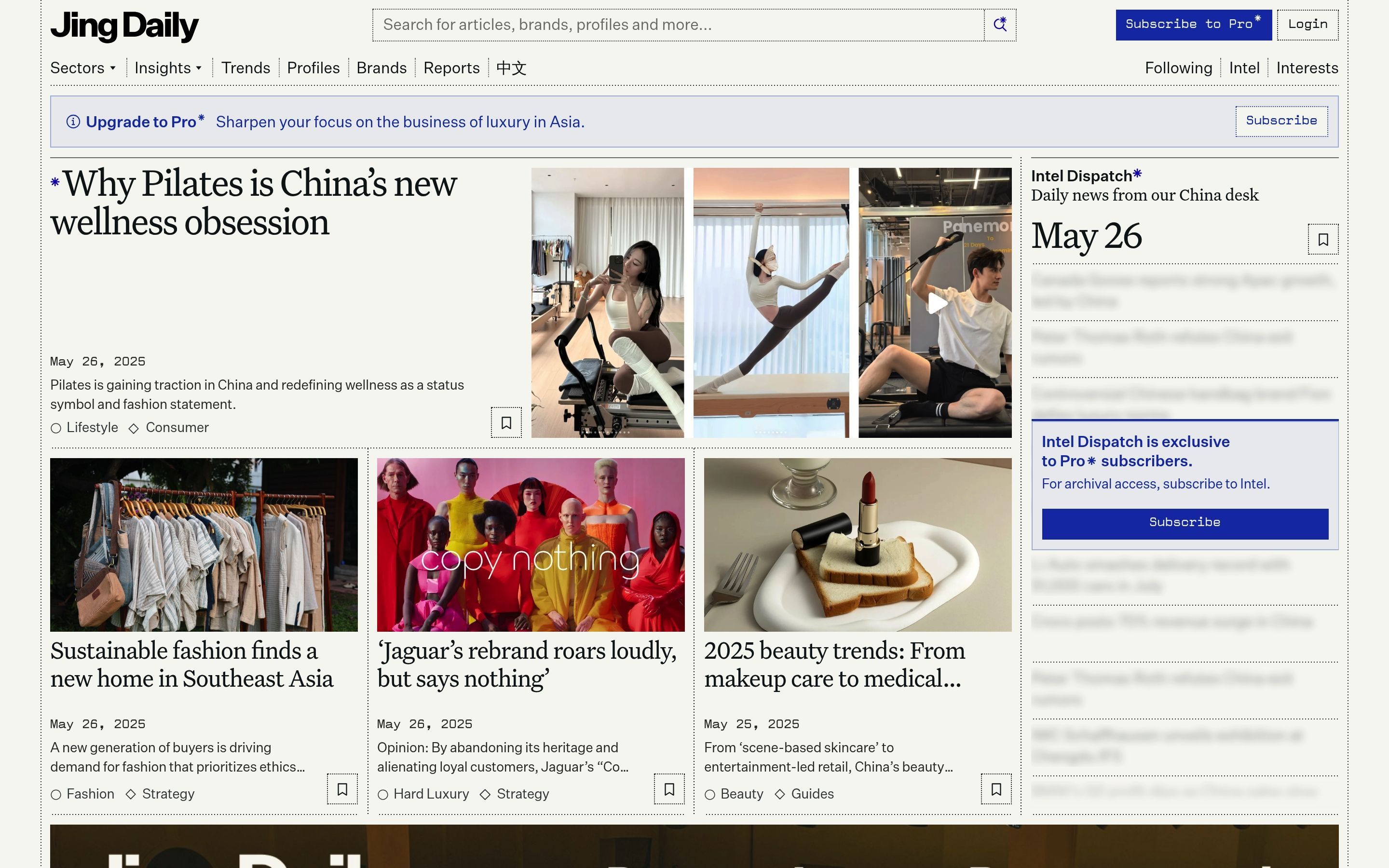The image size is (1389, 868).
Task: Open the lipstick on toast thumbnail
Action: coord(858,544)
